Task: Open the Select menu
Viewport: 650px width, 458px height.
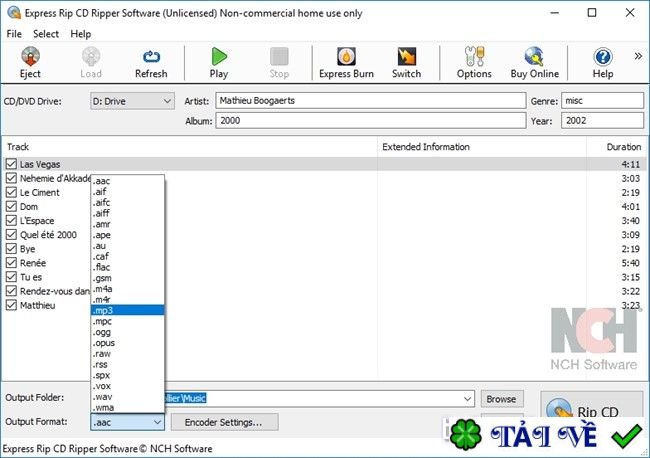Action: 46,34
